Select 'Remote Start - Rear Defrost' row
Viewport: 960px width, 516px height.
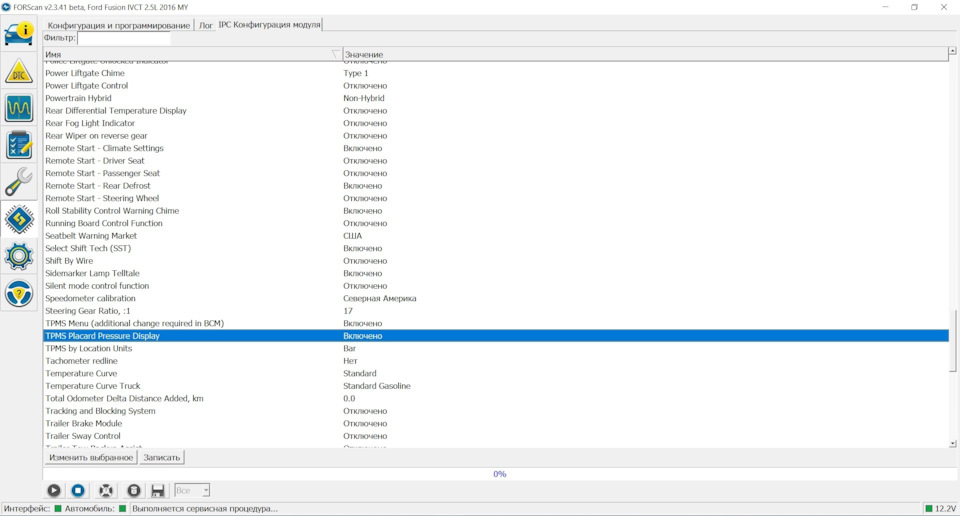[496, 185]
